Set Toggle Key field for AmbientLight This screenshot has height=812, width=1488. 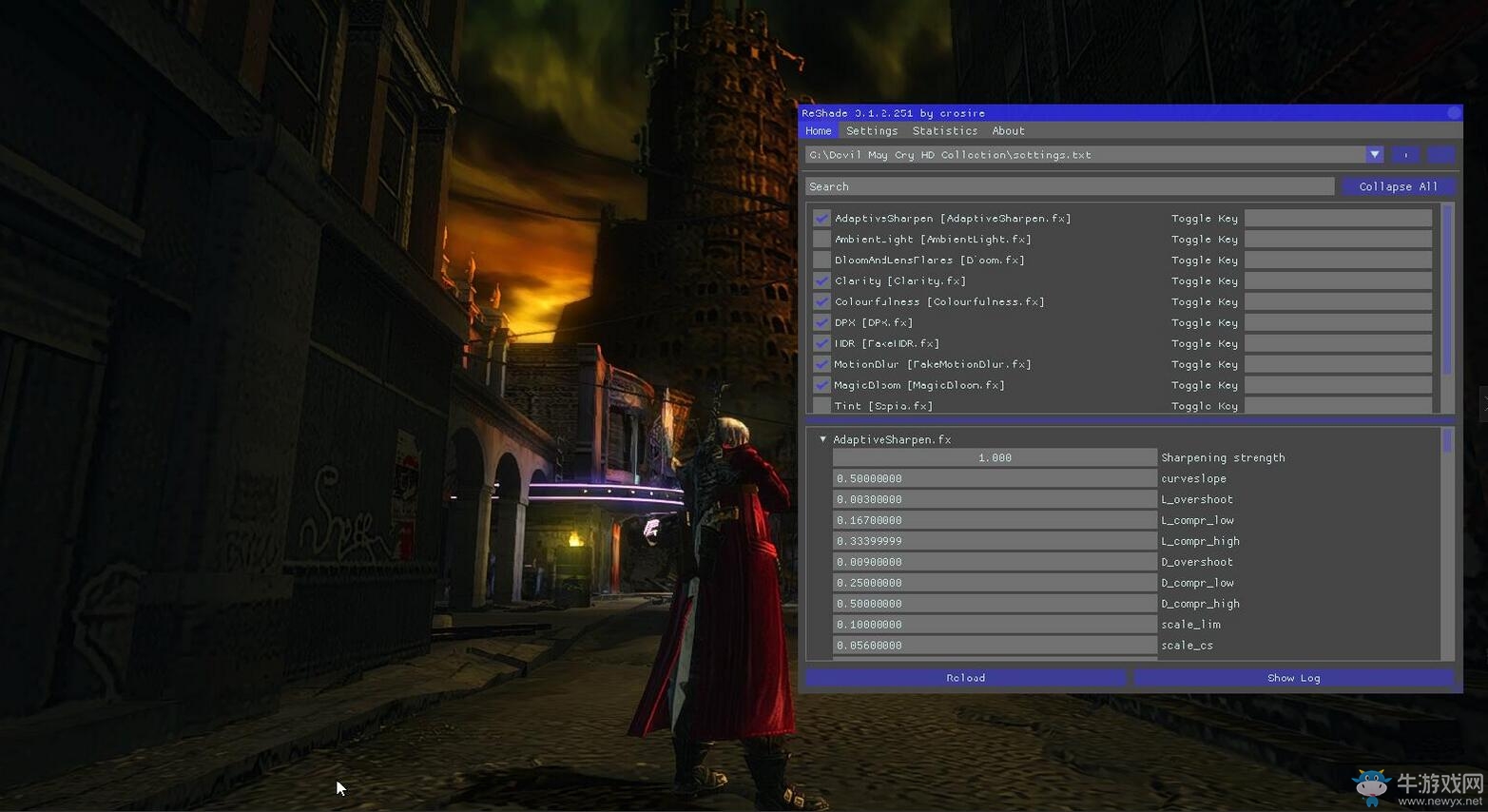(x=1338, y=240)
